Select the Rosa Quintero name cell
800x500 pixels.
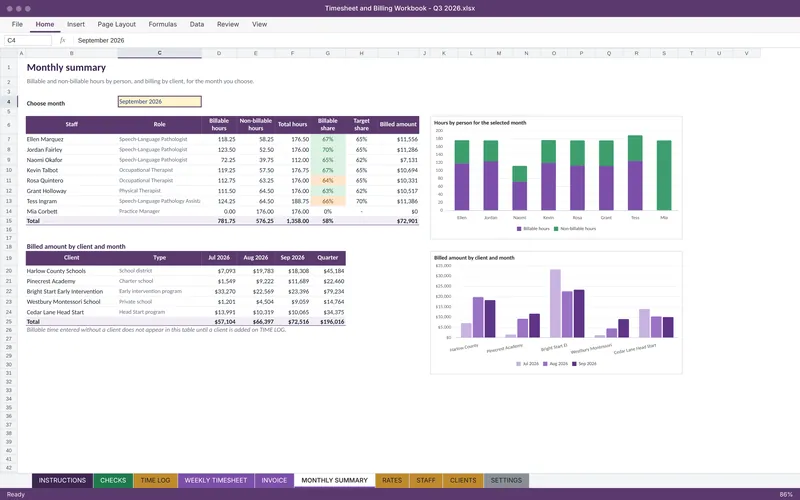tap(71, 180)
